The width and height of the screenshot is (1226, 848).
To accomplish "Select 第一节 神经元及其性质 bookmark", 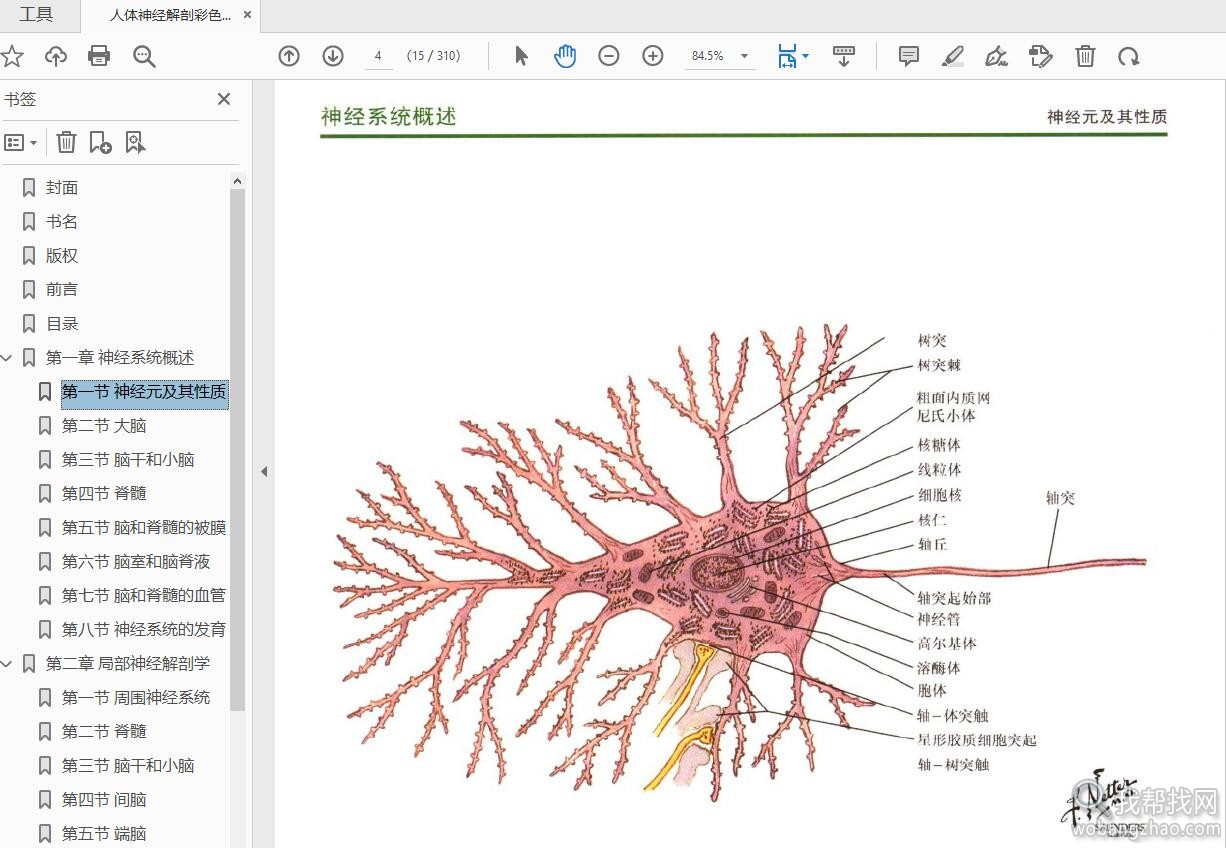I will pos(144,392).
